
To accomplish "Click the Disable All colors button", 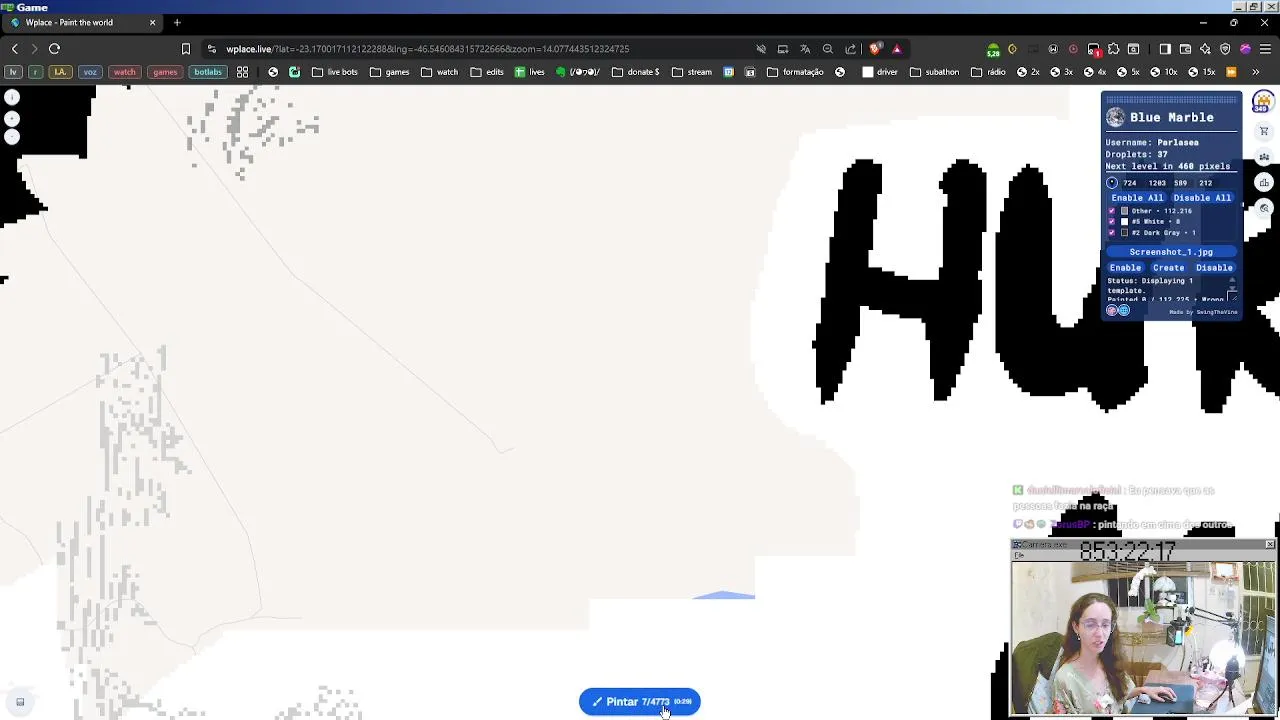I will (1202, 198).
